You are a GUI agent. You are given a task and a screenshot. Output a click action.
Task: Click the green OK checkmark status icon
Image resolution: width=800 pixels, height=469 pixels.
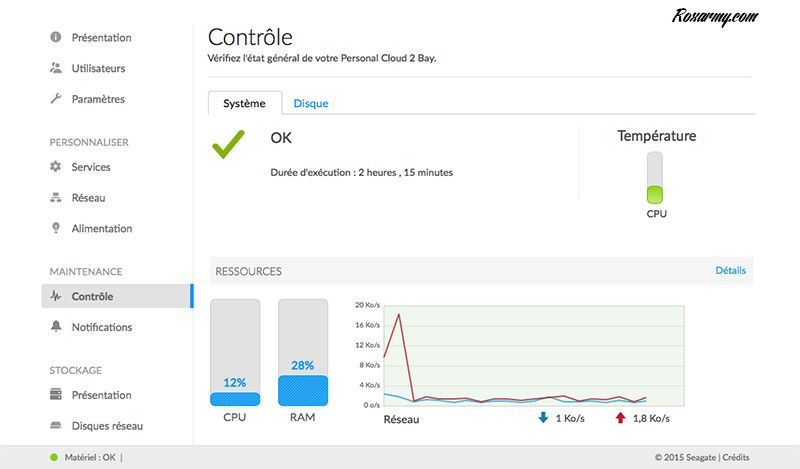tap(229, 143)
